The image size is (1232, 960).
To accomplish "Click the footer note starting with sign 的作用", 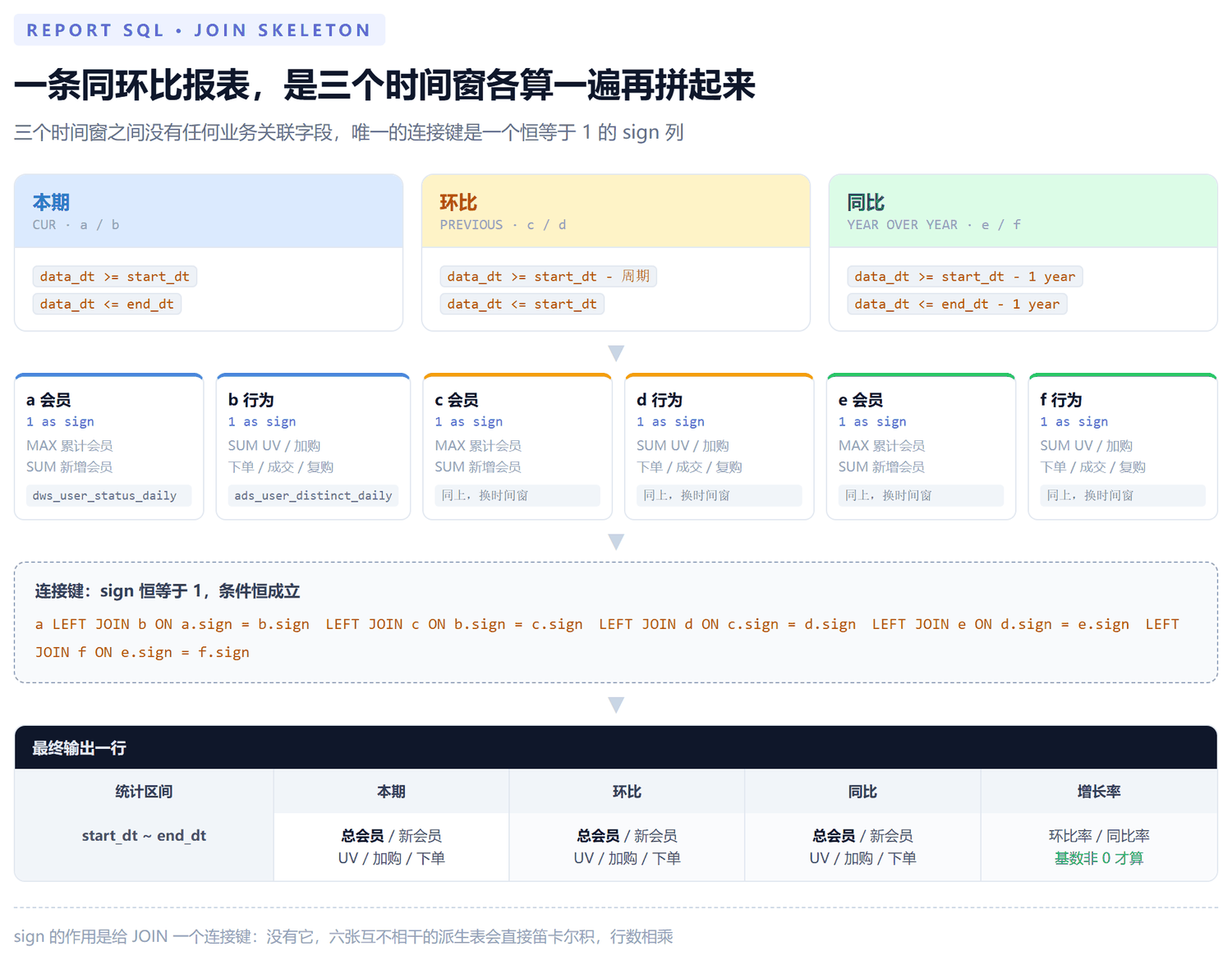I will coord(343,936).
